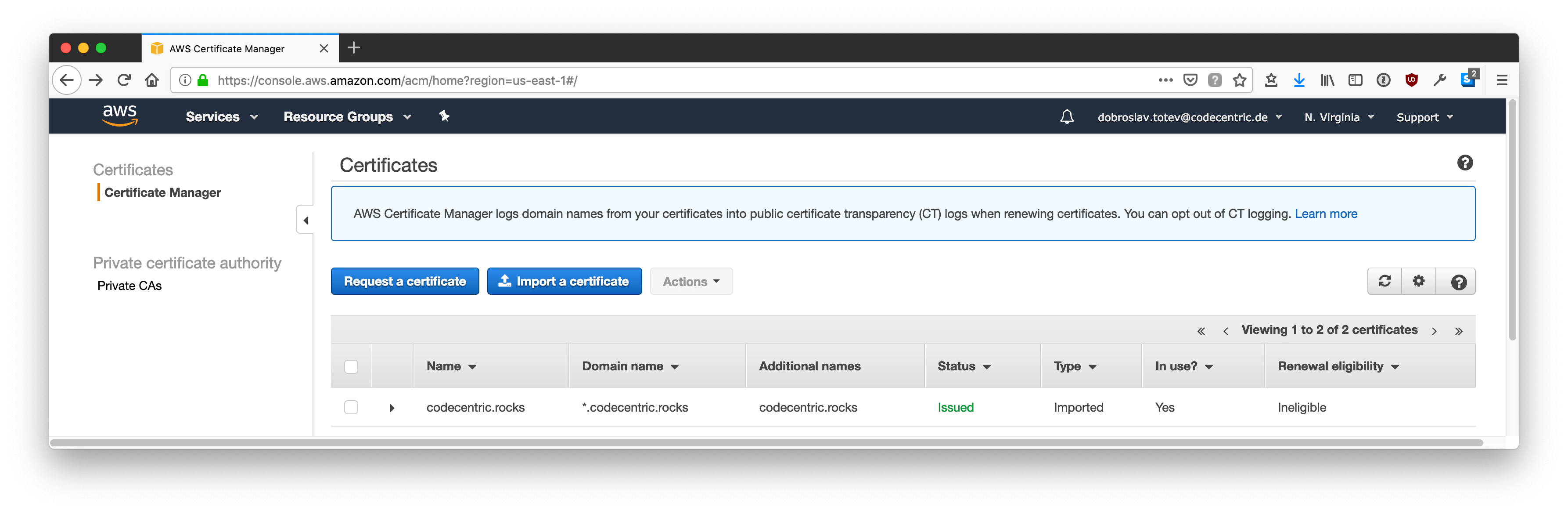Open the browser library icon
The width and height of the screenshot is (1568, 514).
[1327, 80]
